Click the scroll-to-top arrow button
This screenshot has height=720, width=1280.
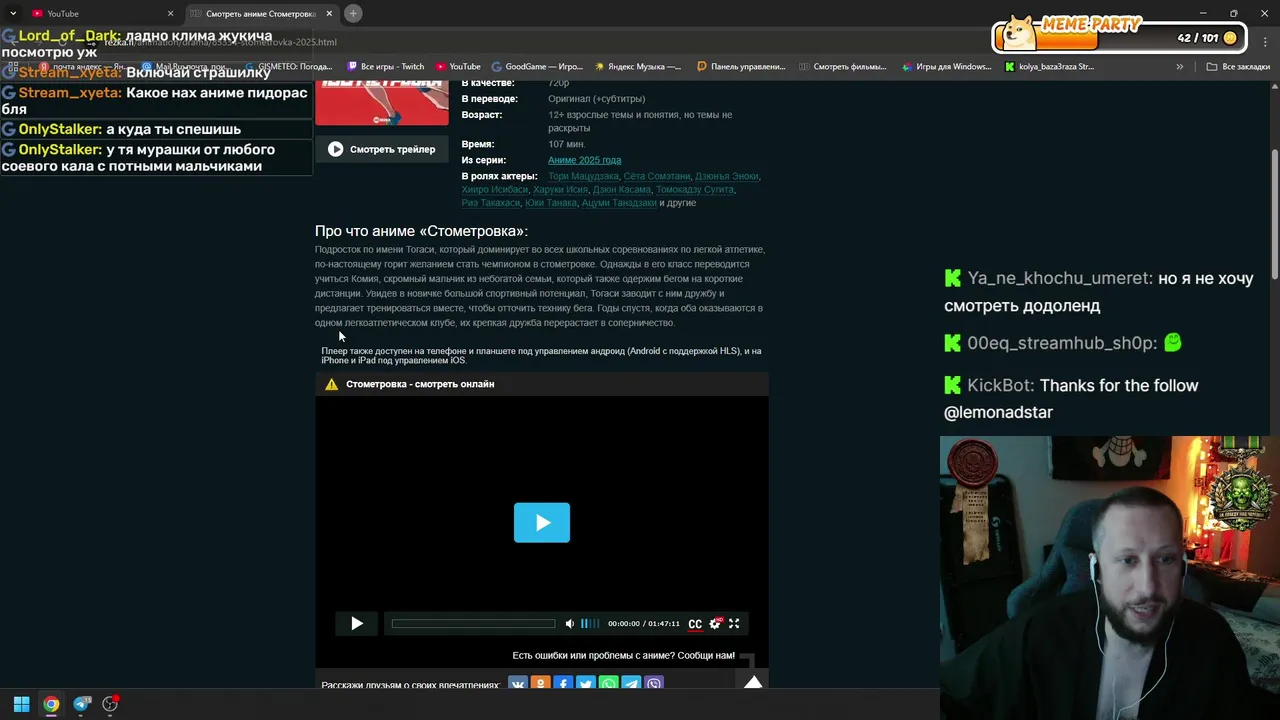pos(753,681)
